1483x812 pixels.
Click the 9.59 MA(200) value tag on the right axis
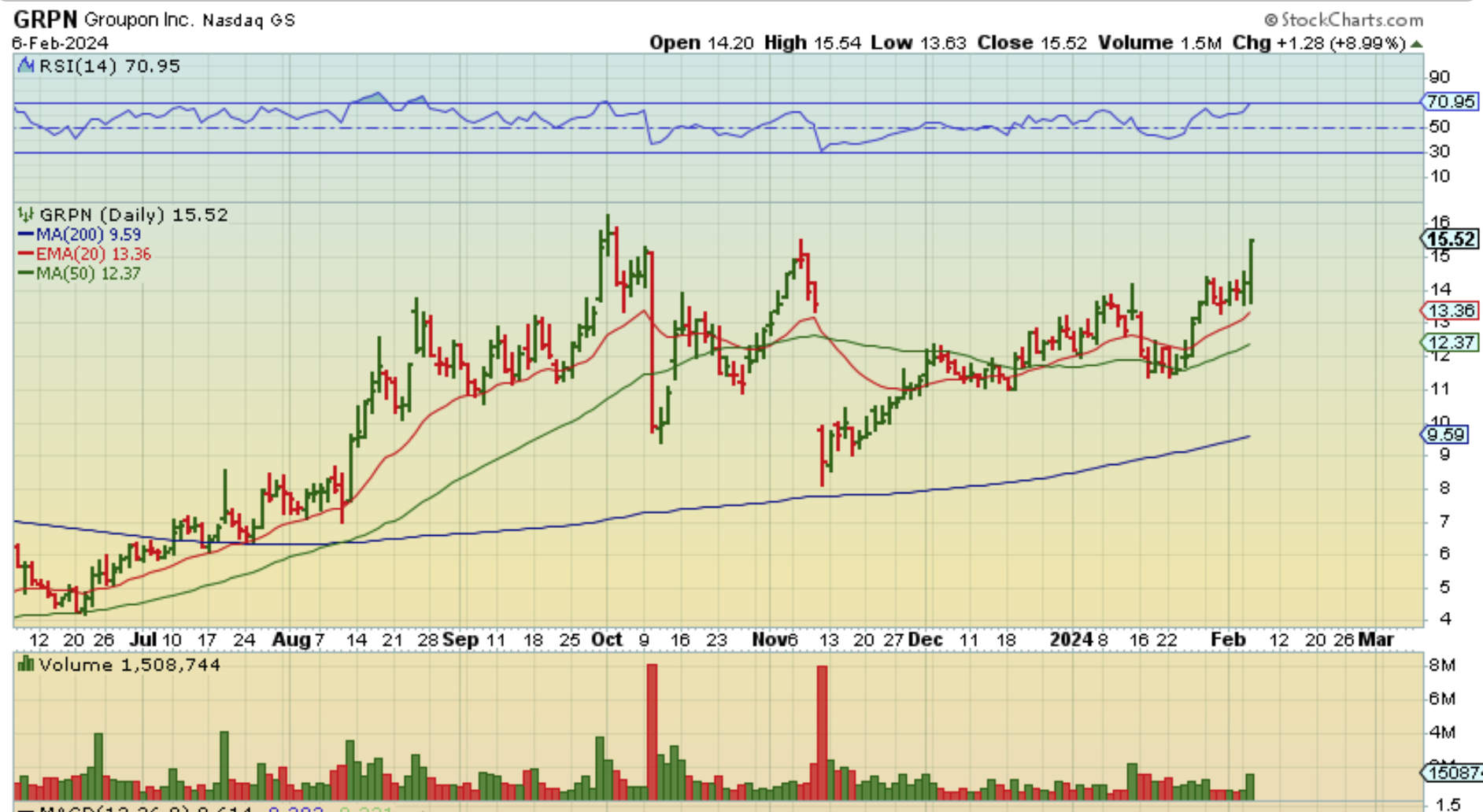click(x=1445, y=434)
